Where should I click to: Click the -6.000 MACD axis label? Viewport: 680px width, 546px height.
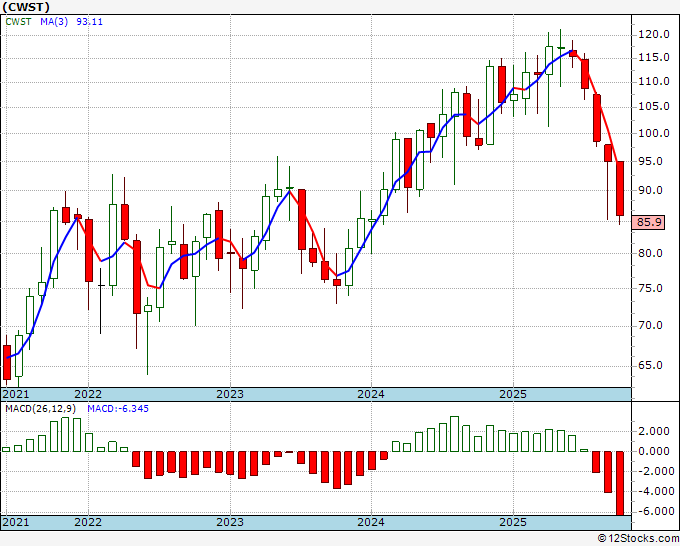pyautogui.click(x=651, y=512)
